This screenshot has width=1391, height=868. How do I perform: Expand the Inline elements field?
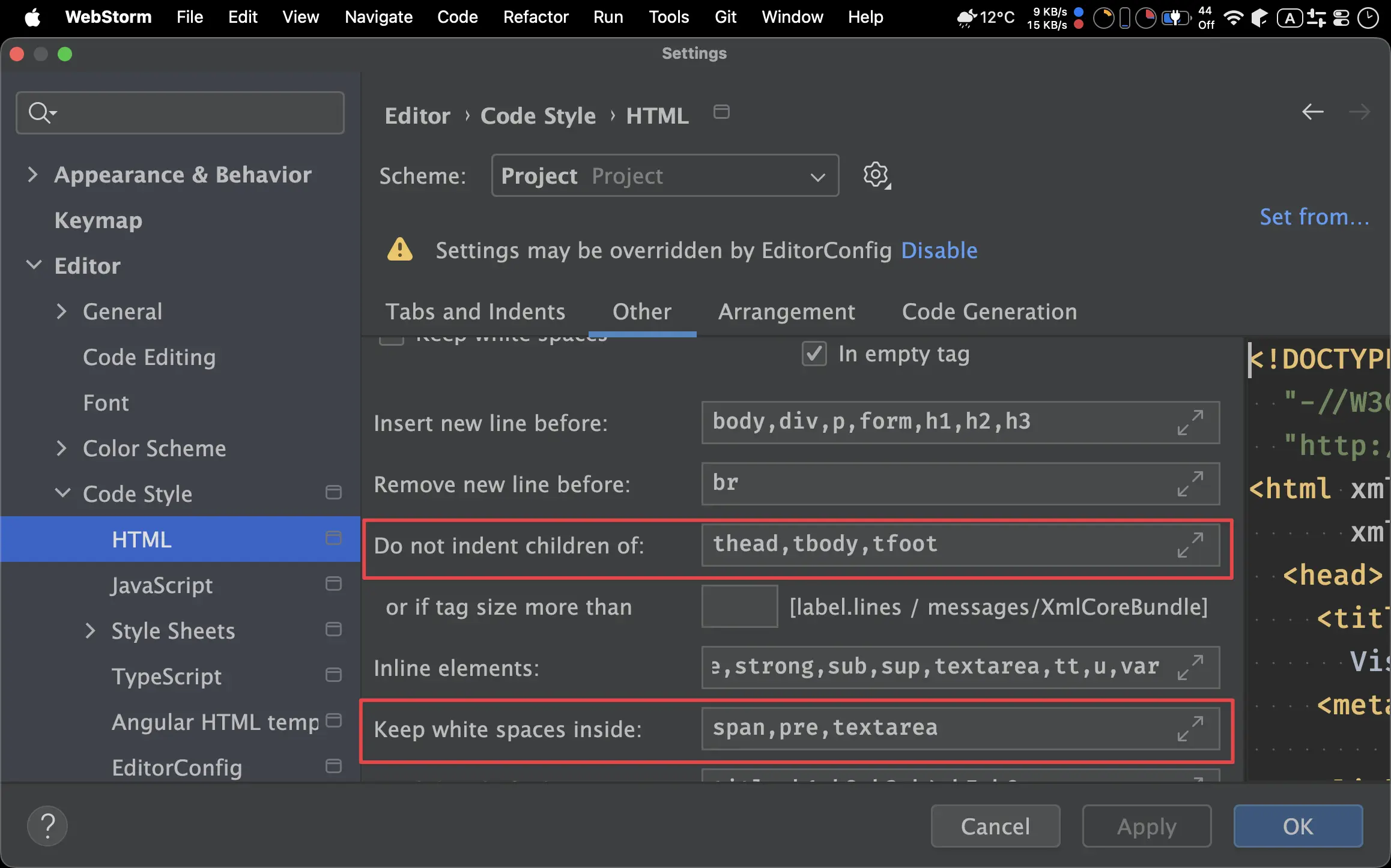pos(1190,668)
